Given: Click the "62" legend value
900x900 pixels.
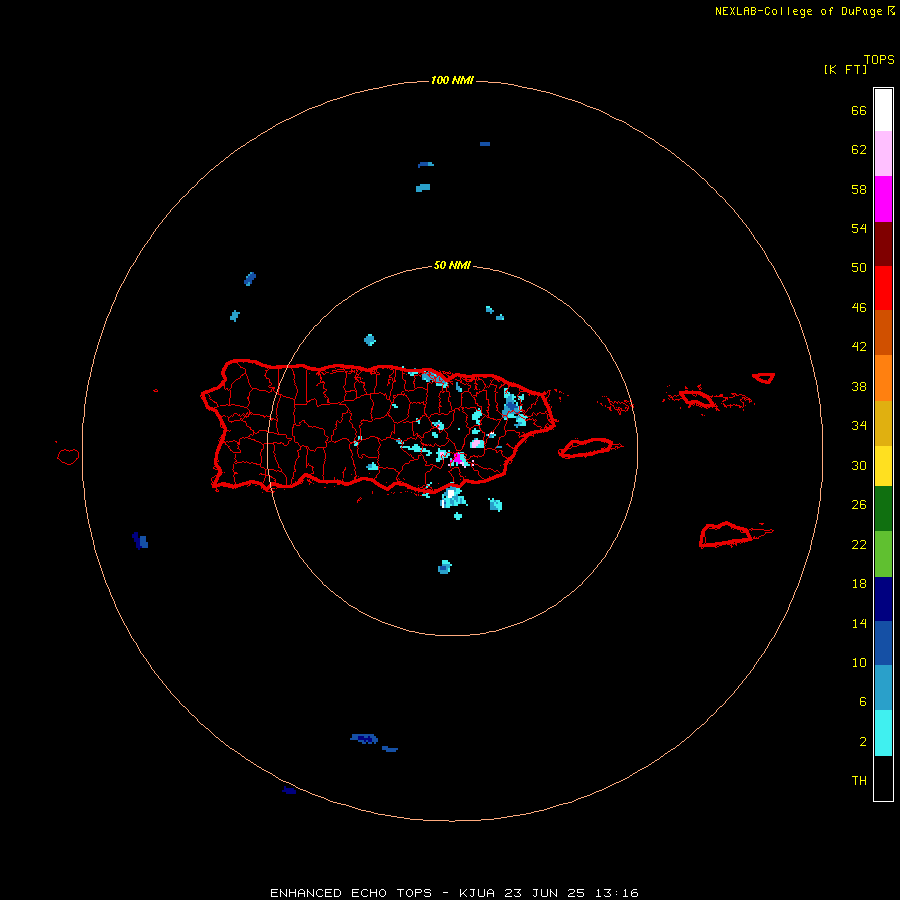Looking at the screenshot, I should (x=859, y=150).
